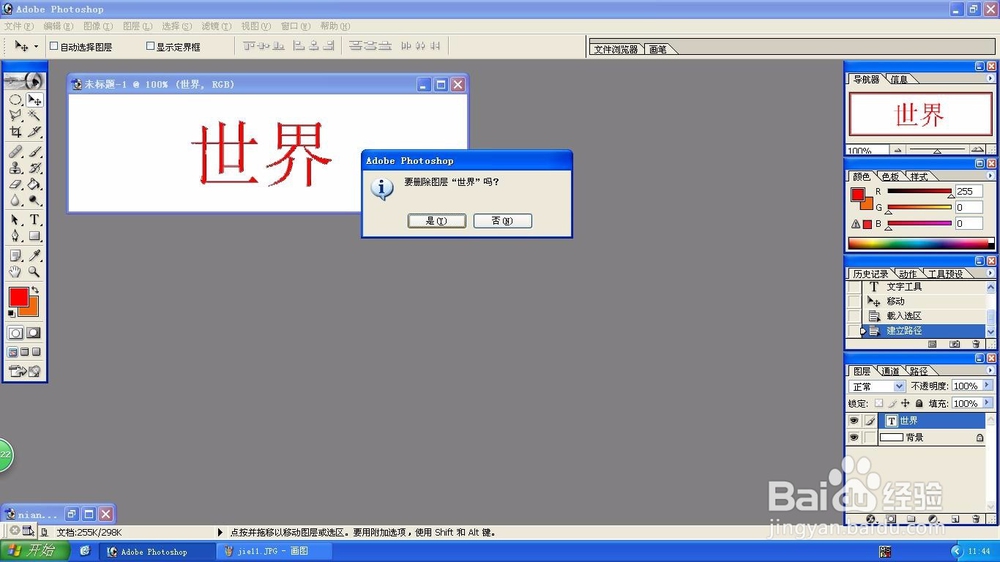
Task: Open blend mode dropdown 正常
Action: coord(876,387)
